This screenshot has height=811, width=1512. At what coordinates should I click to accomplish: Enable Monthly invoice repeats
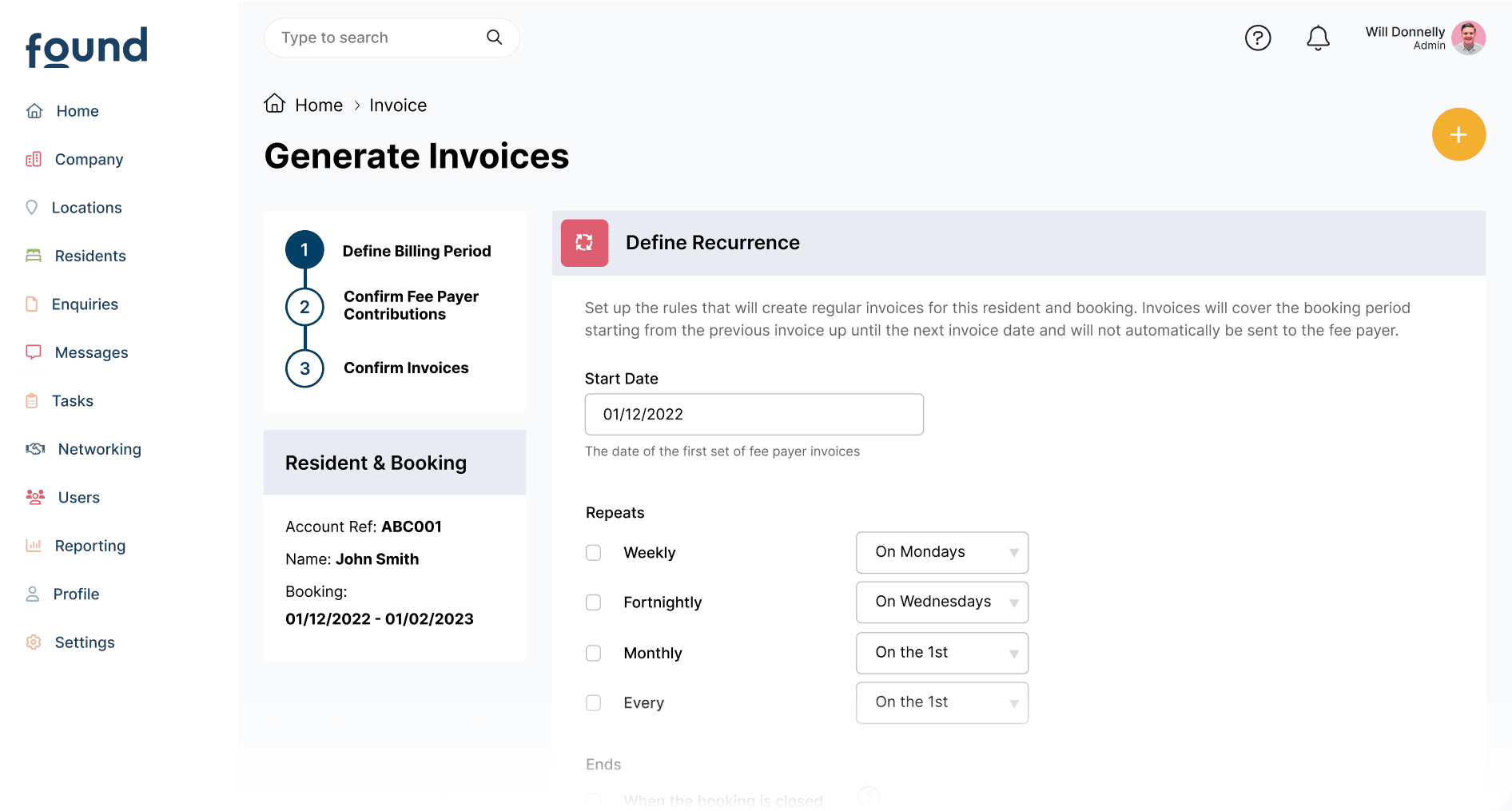pos(593,653)
